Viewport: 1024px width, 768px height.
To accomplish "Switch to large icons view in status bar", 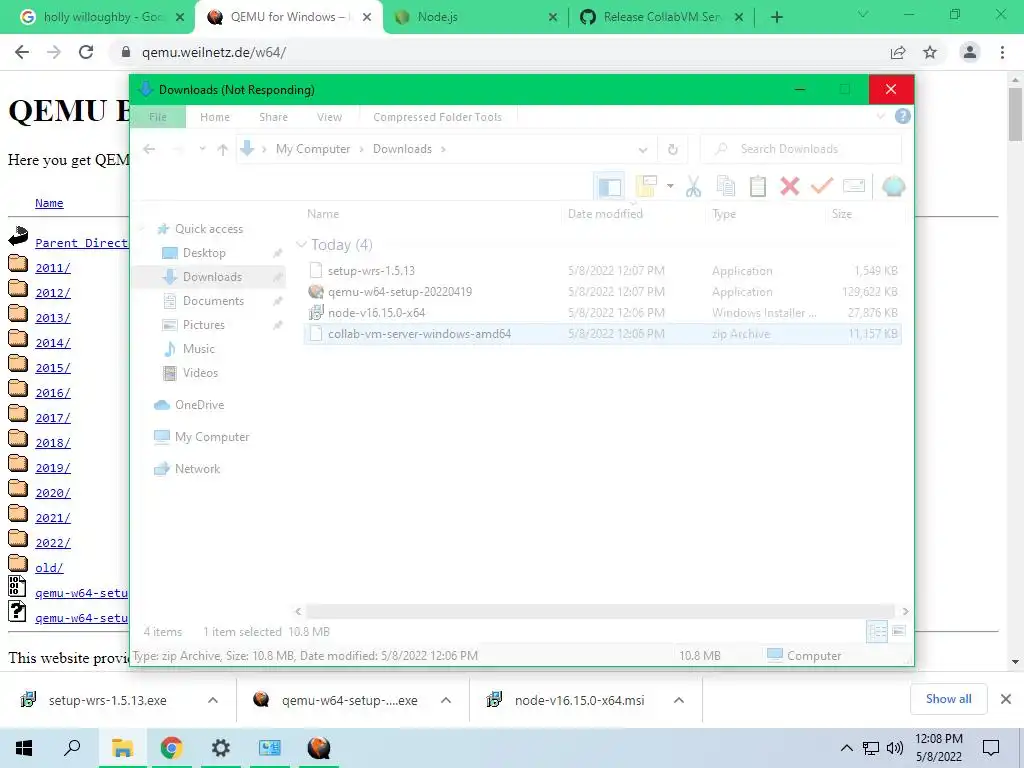I will click(899, 631).
